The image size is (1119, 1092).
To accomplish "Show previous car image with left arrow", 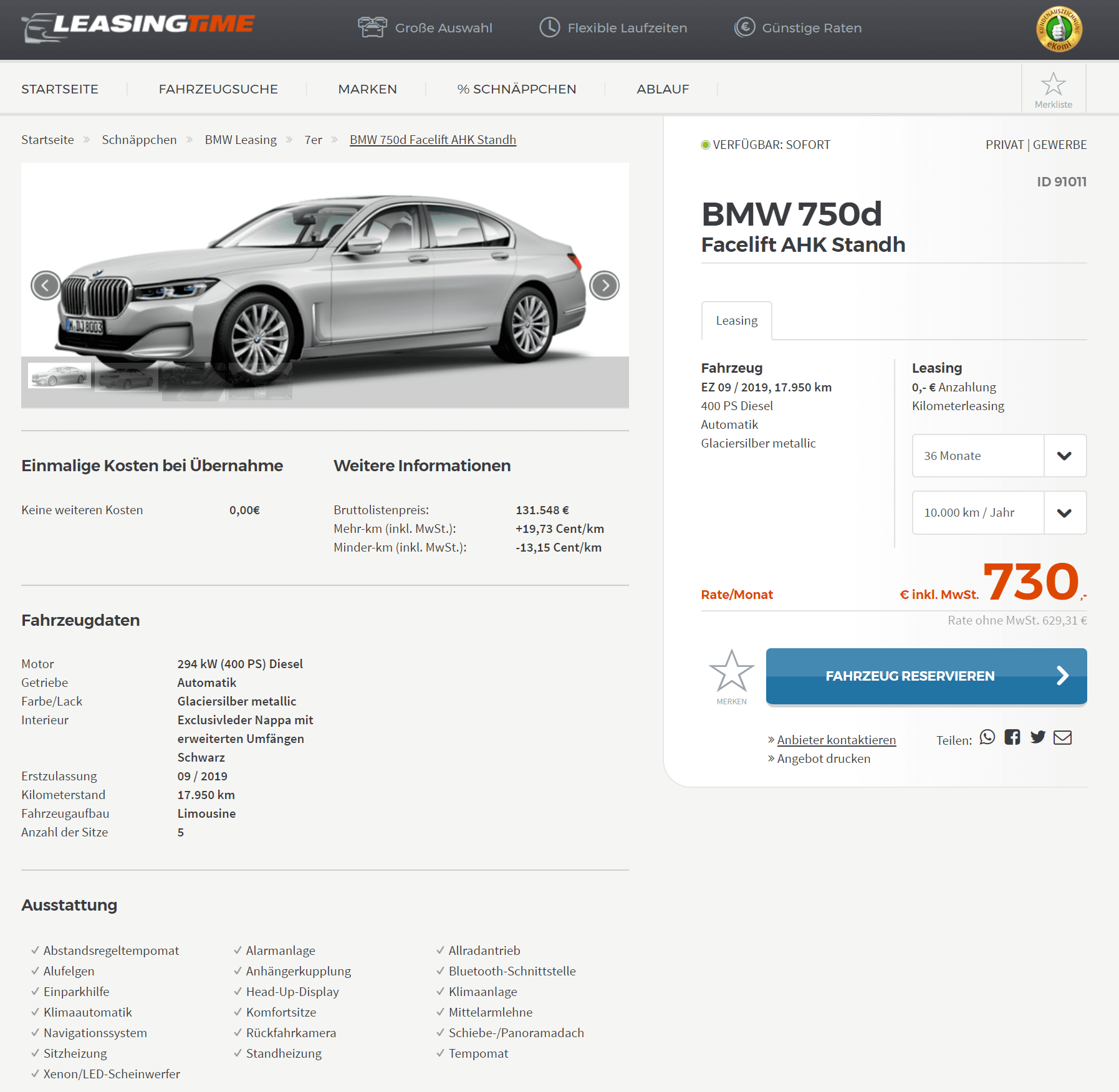I will tap(46, 285).
